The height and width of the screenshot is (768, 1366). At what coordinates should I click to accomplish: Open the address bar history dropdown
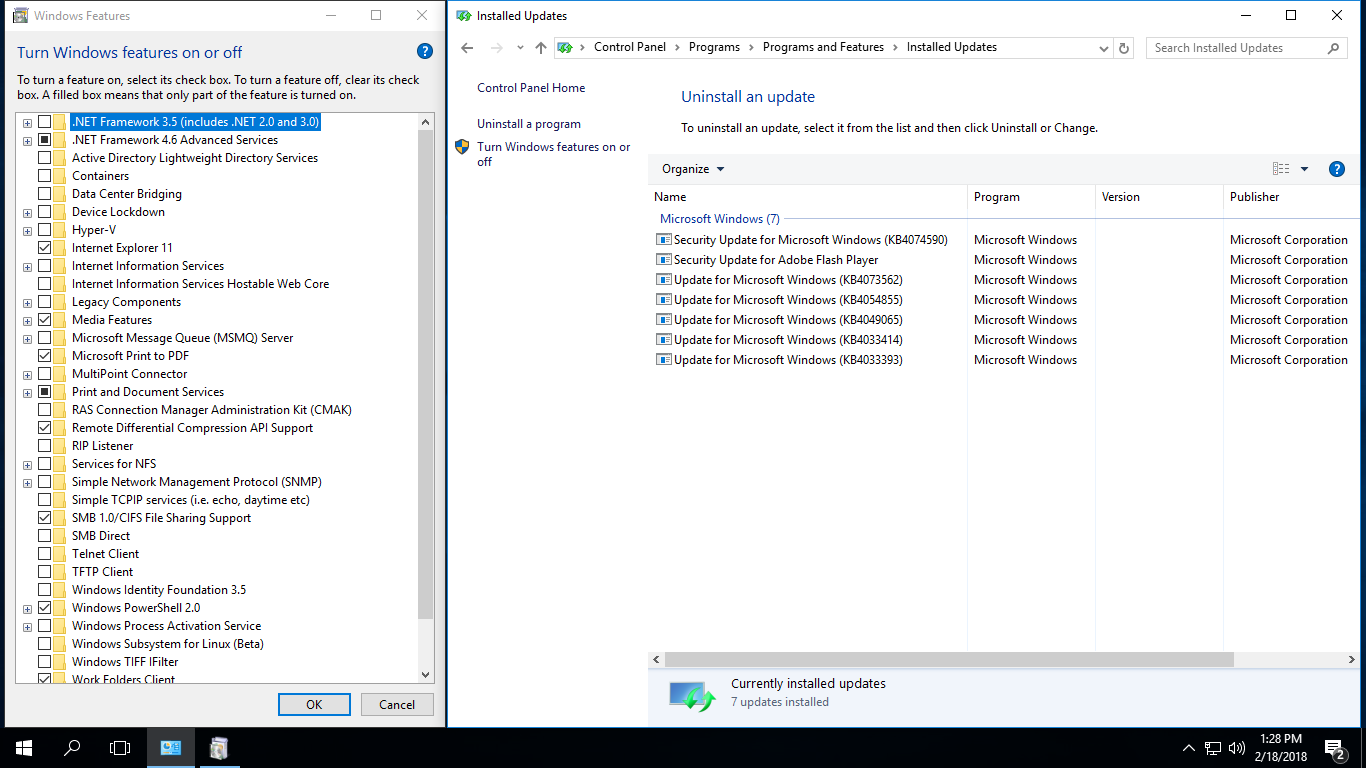click(1104, 48)
